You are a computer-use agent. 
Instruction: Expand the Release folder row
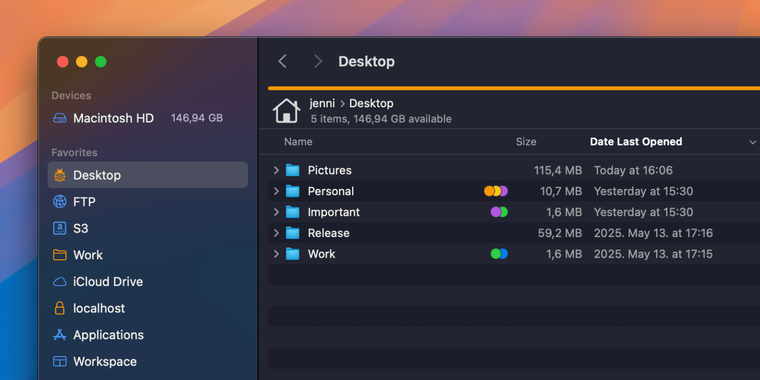click(276, 233)
